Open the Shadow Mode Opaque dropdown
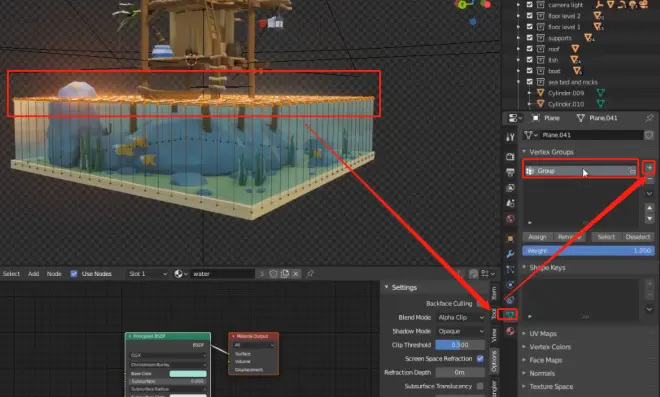660x397 pixels. 460,331
